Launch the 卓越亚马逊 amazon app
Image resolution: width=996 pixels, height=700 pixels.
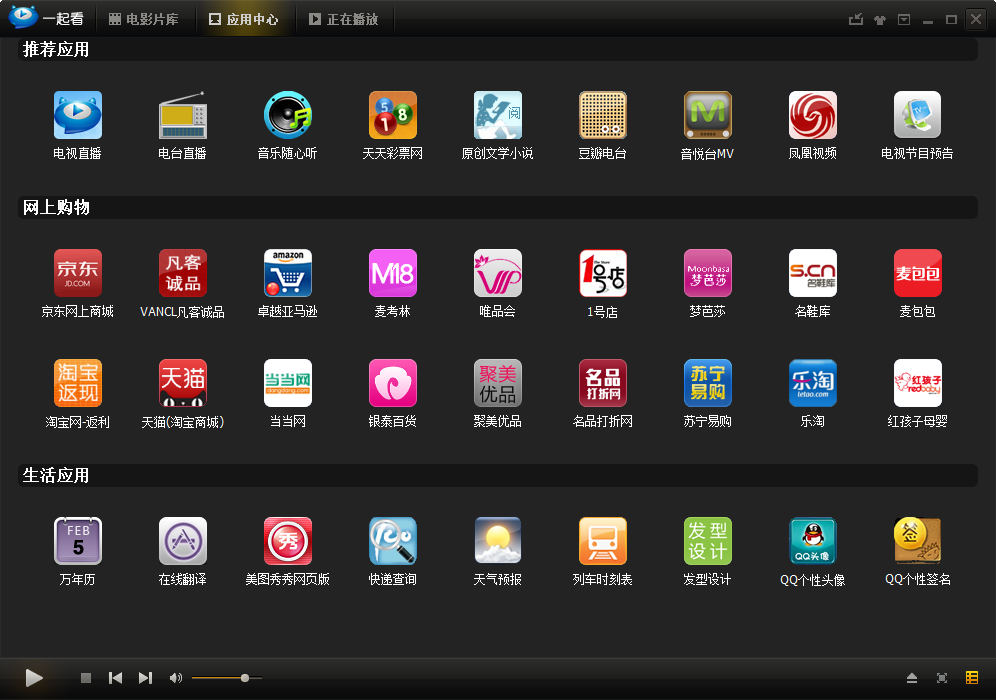pos(288,273)
